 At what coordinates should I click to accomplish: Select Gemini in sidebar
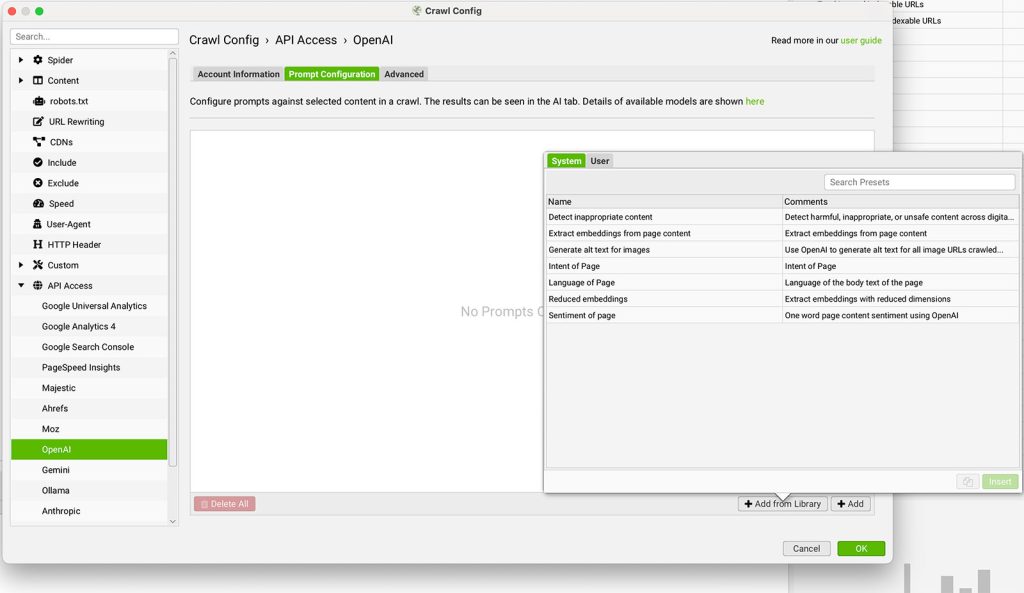tap(89, 470)
